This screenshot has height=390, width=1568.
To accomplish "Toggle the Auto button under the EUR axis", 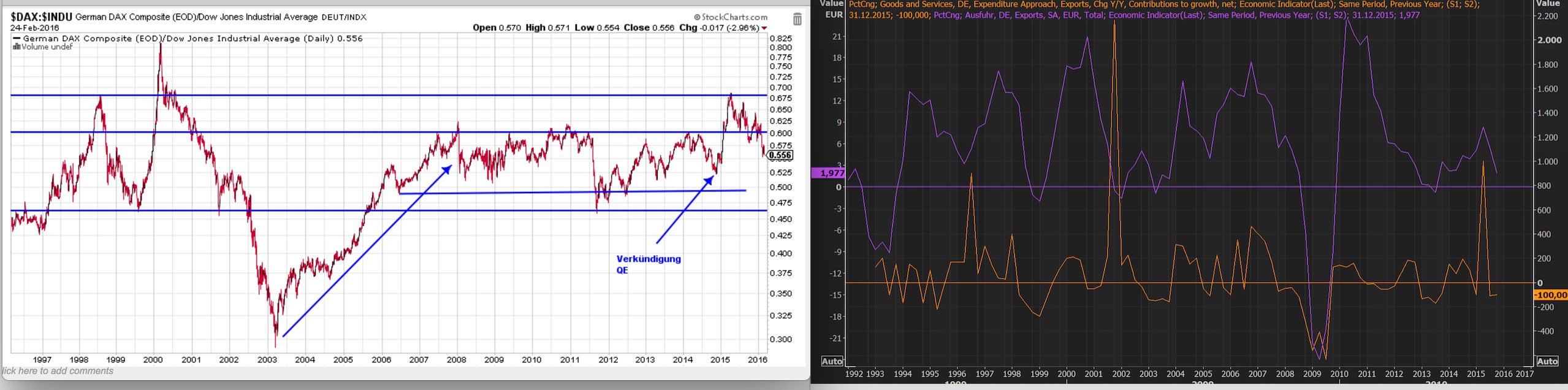I will click(832, 361).
